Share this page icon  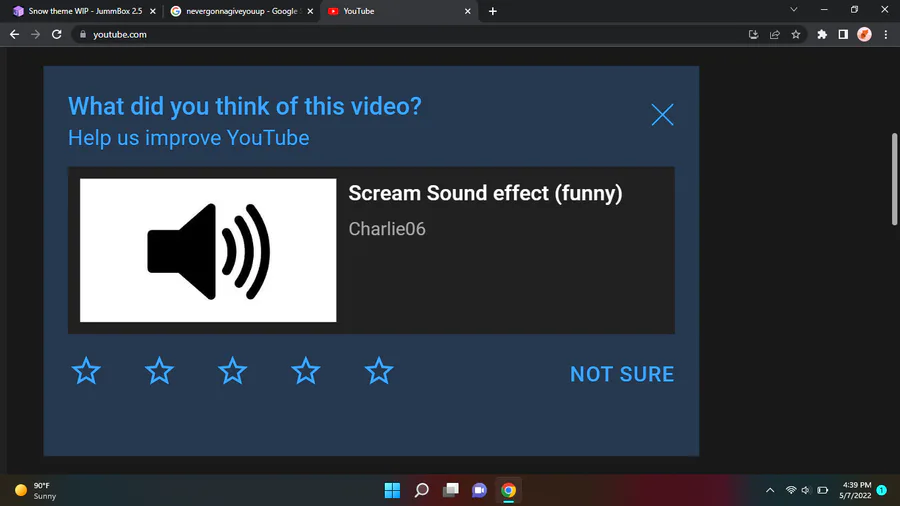tap(775, 34)
